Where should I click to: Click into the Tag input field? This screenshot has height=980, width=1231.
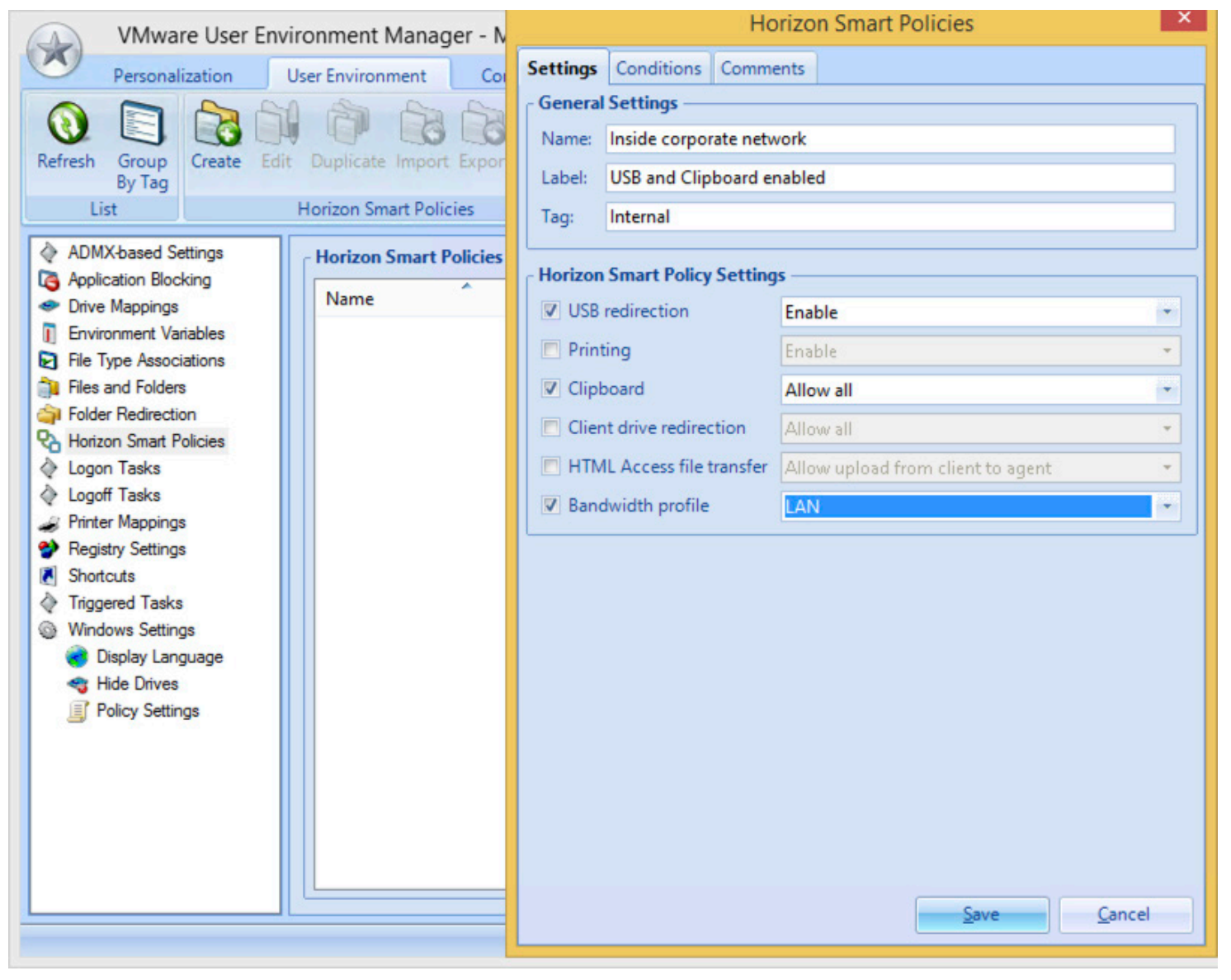(x=889, y=217)
